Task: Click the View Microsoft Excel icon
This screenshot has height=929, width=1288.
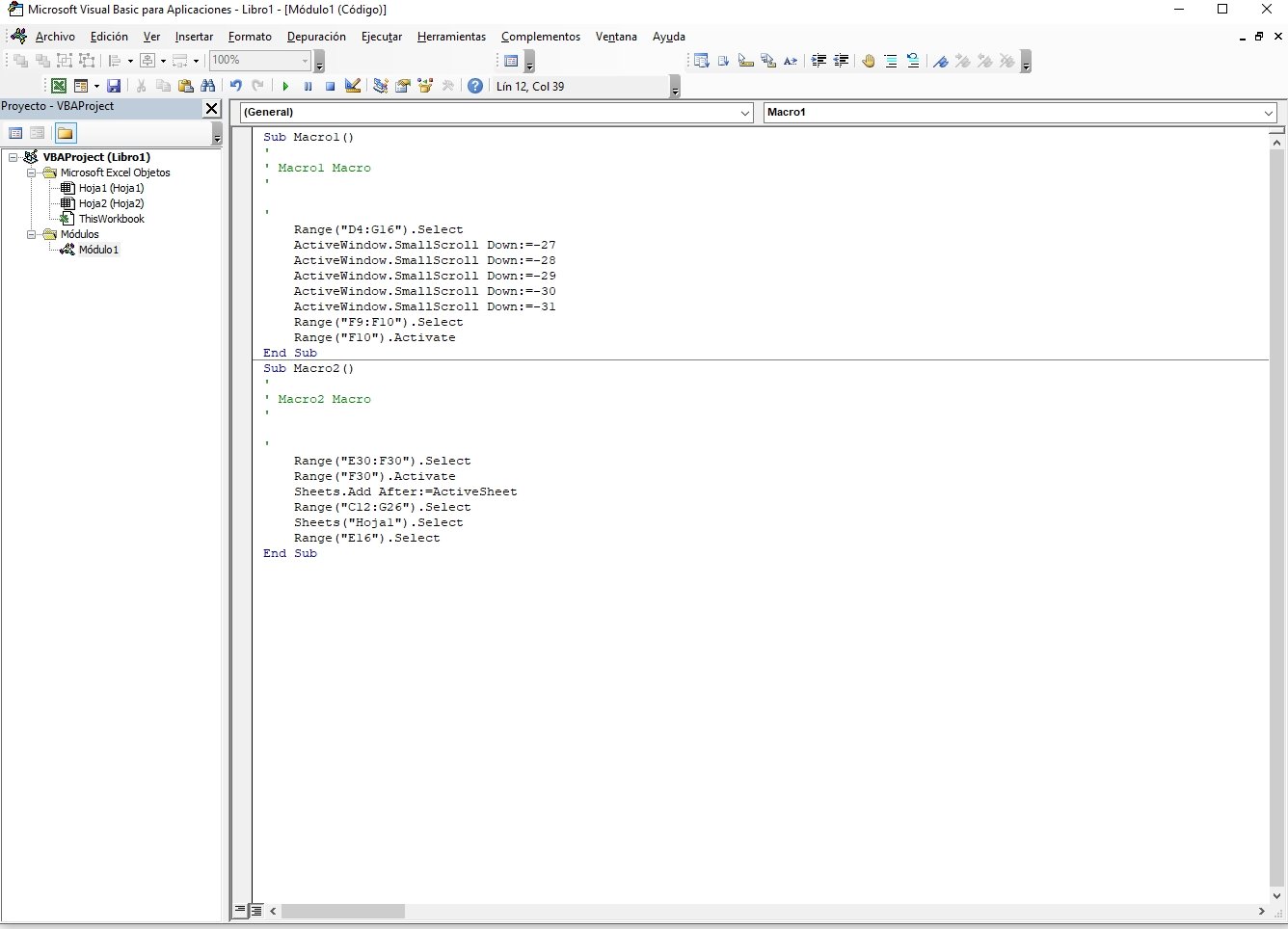Action: 59,87
